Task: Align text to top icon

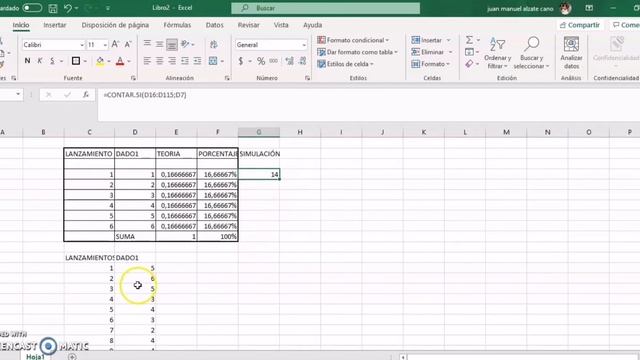Action: pyautogui.click(x=147, y=44)
